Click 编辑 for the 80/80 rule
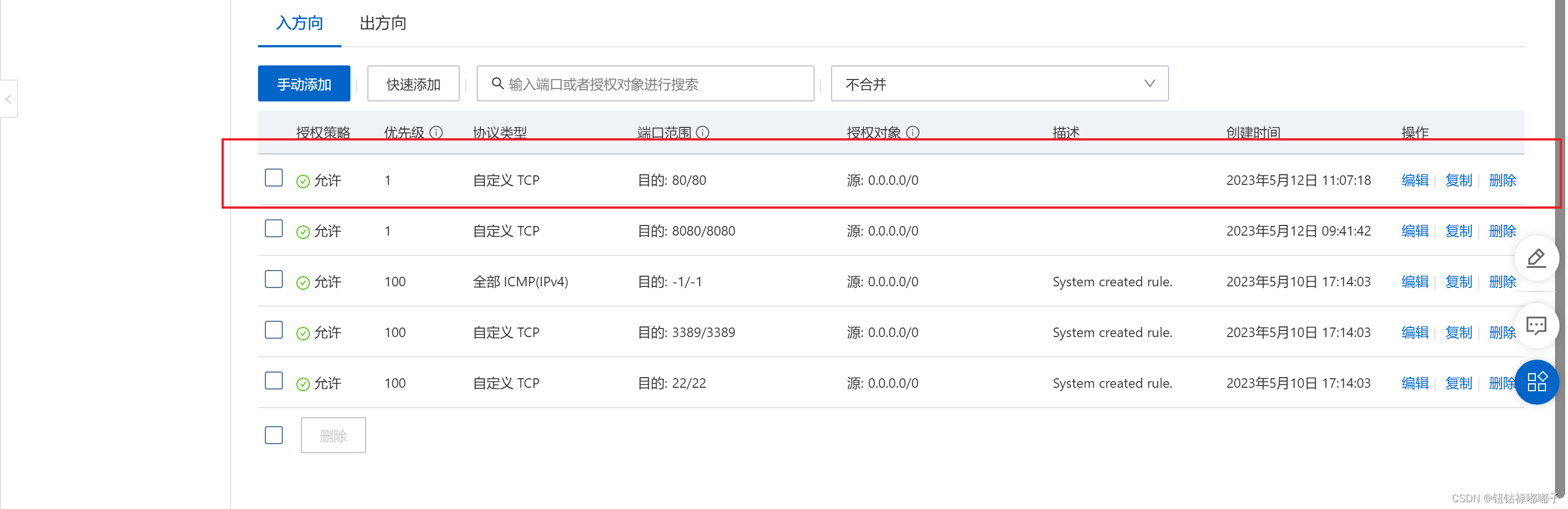The image size is (1568, 509). 1415,180
